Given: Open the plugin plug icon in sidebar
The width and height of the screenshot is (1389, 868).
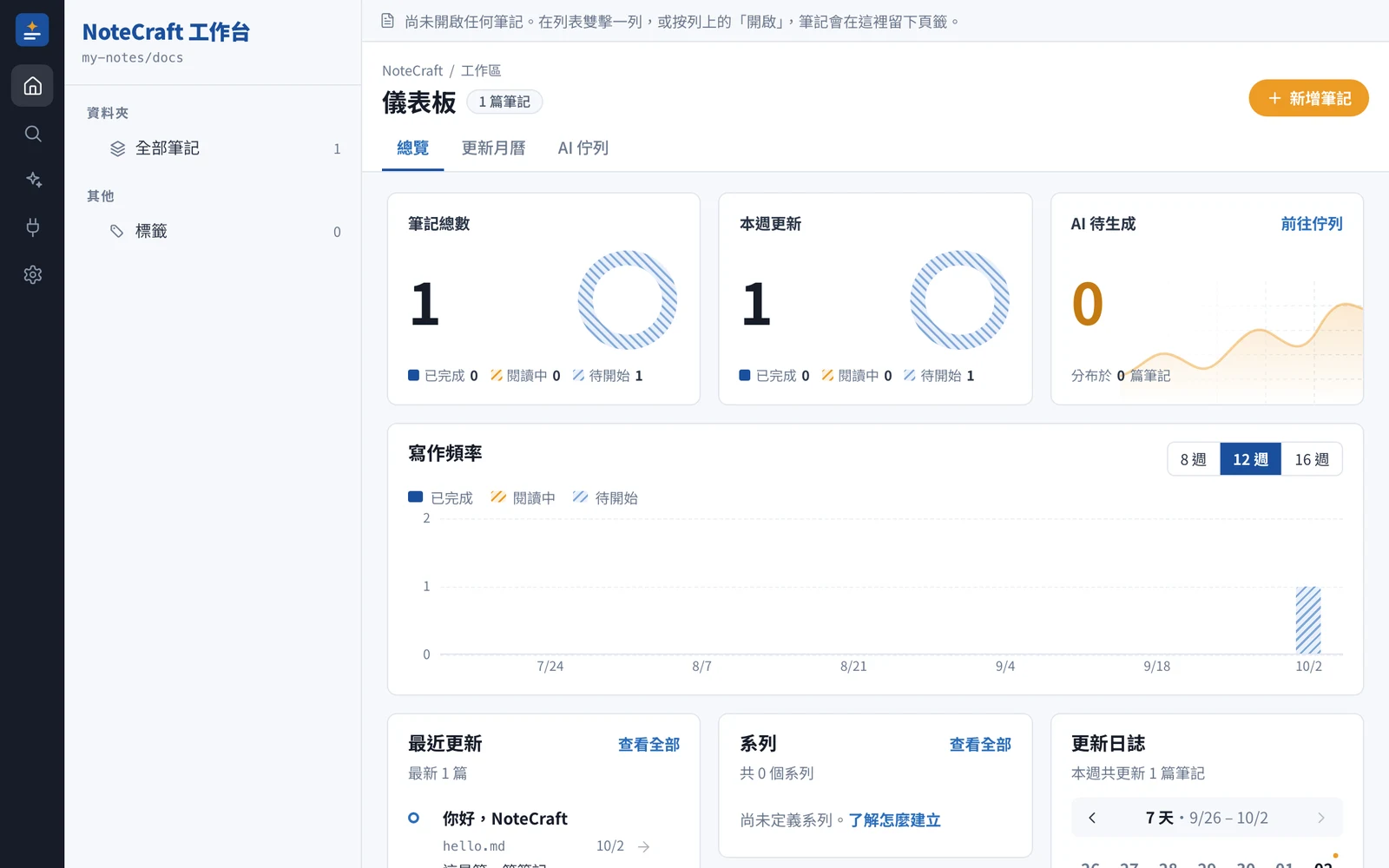Looking at the screenshot, I should (32, 227).
